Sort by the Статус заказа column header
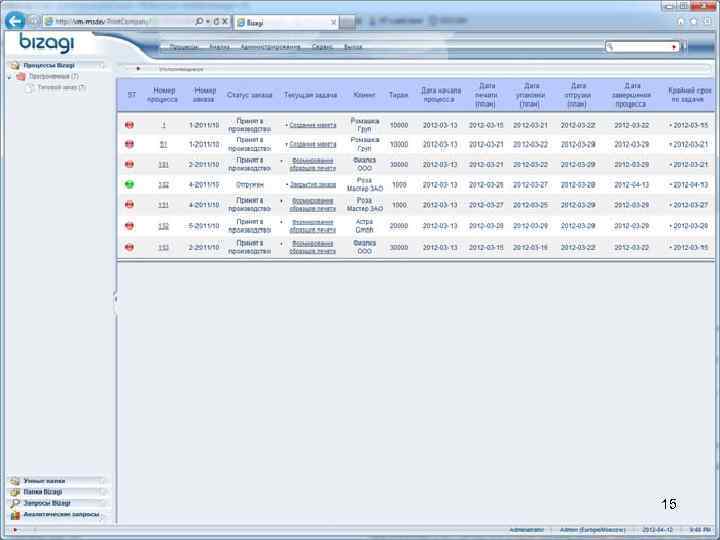Viewport: 720px width, 540px height. pos(249,95)
